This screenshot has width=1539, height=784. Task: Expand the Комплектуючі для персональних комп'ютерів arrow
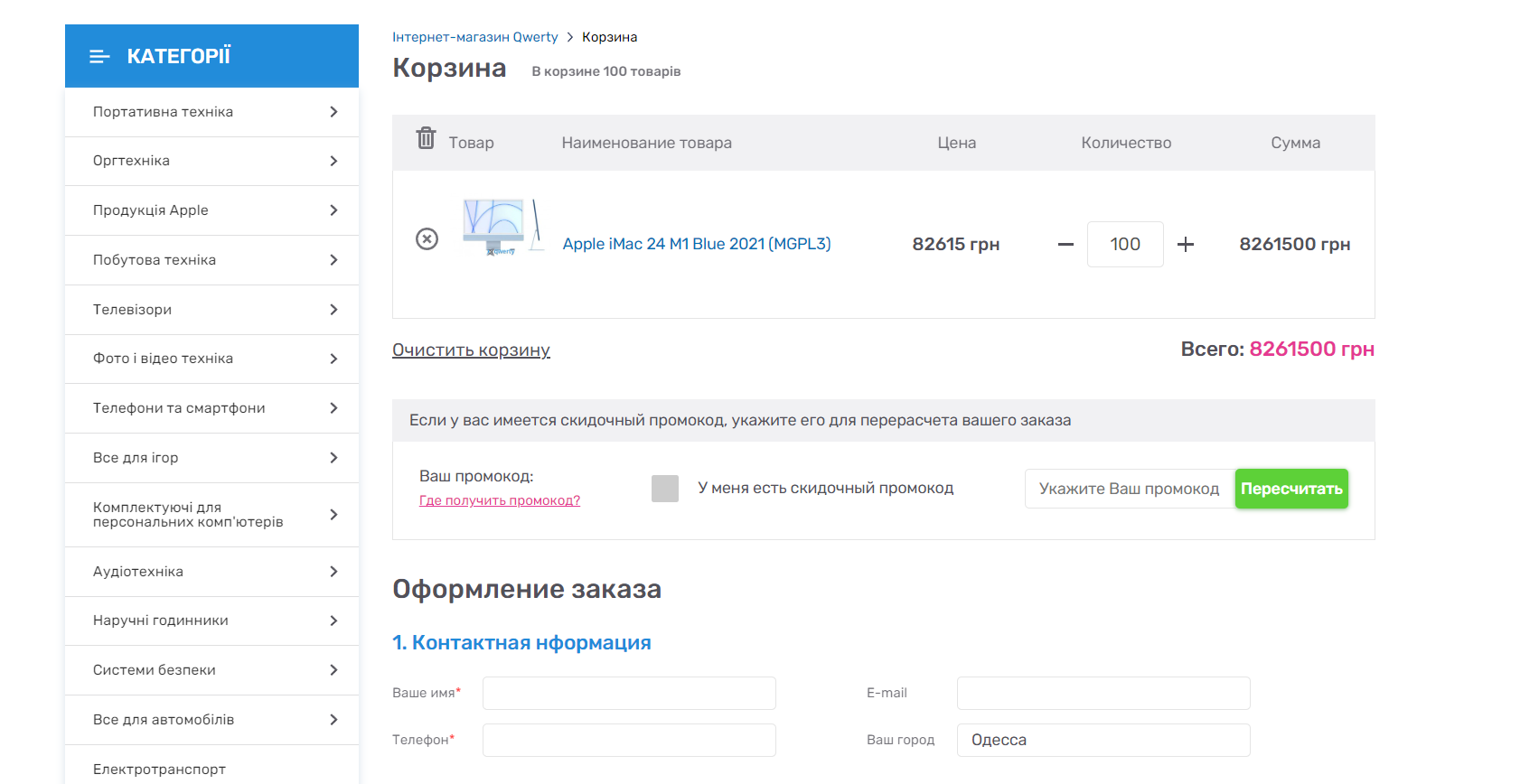pyautogui.click(x=333, y=515)
